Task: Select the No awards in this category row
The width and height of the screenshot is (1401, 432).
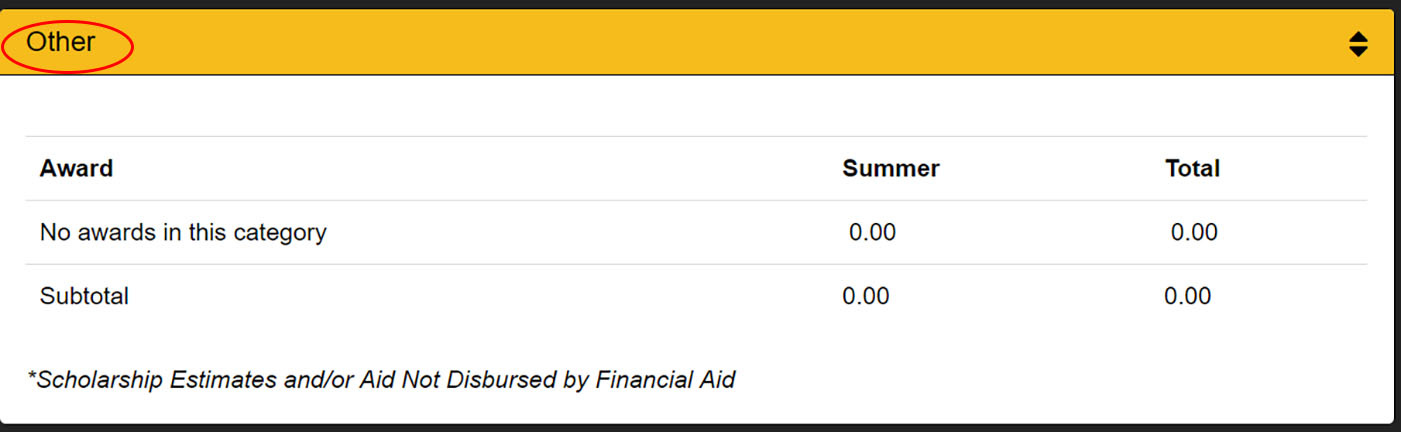Action: pyautogui.click(x=696, y=232)
